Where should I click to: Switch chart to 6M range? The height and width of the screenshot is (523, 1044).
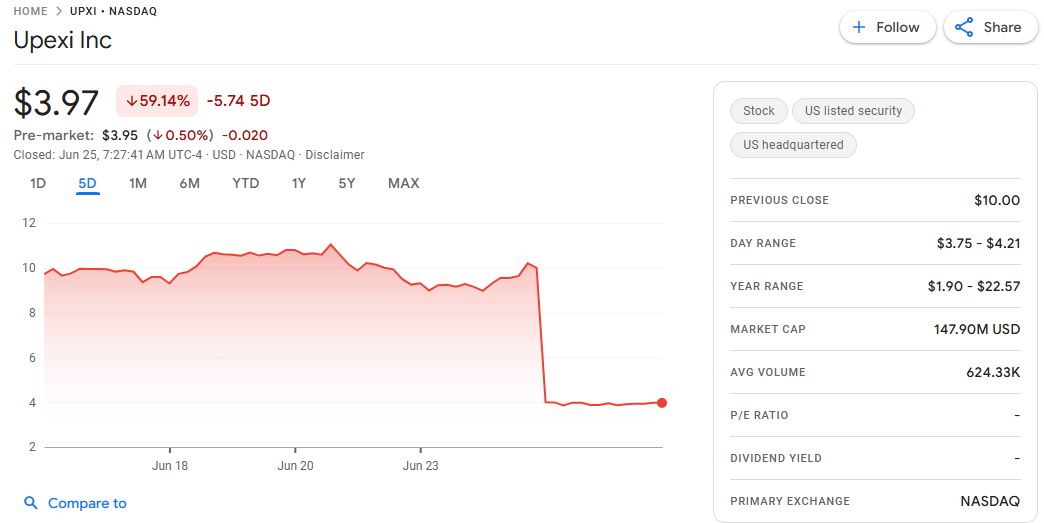point(190,183)
